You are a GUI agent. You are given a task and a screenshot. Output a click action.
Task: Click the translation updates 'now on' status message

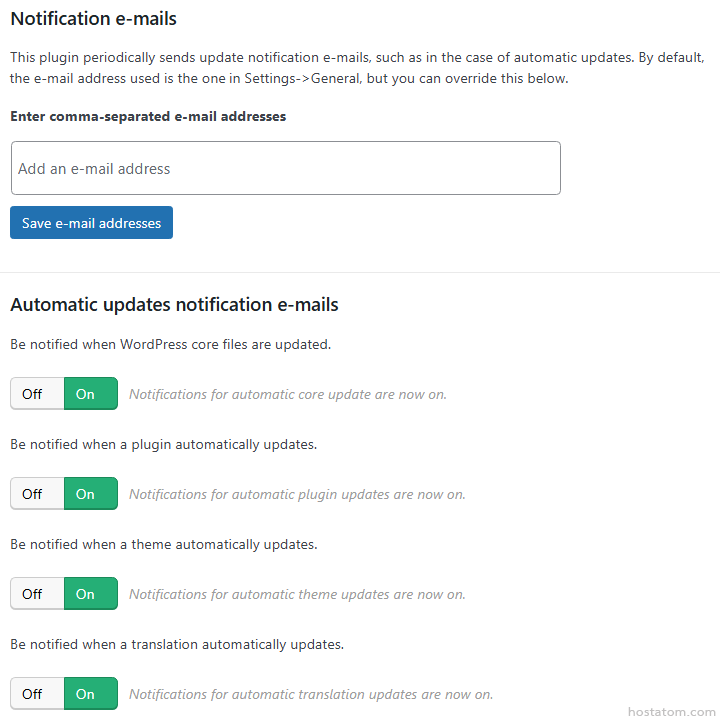(x=310, y=694)
